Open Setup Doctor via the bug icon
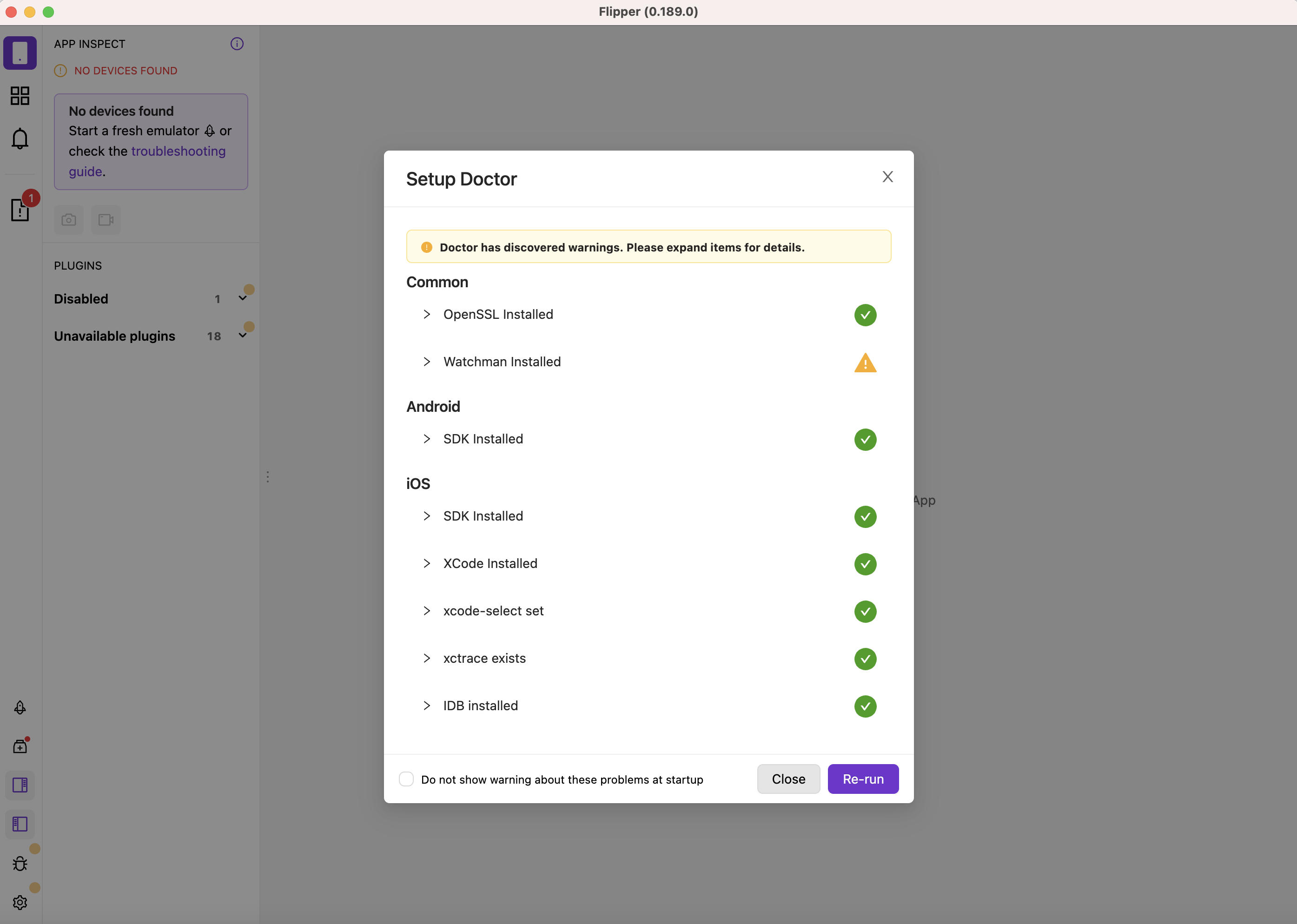Screen dimensions: 1297x924 [20, 863]
